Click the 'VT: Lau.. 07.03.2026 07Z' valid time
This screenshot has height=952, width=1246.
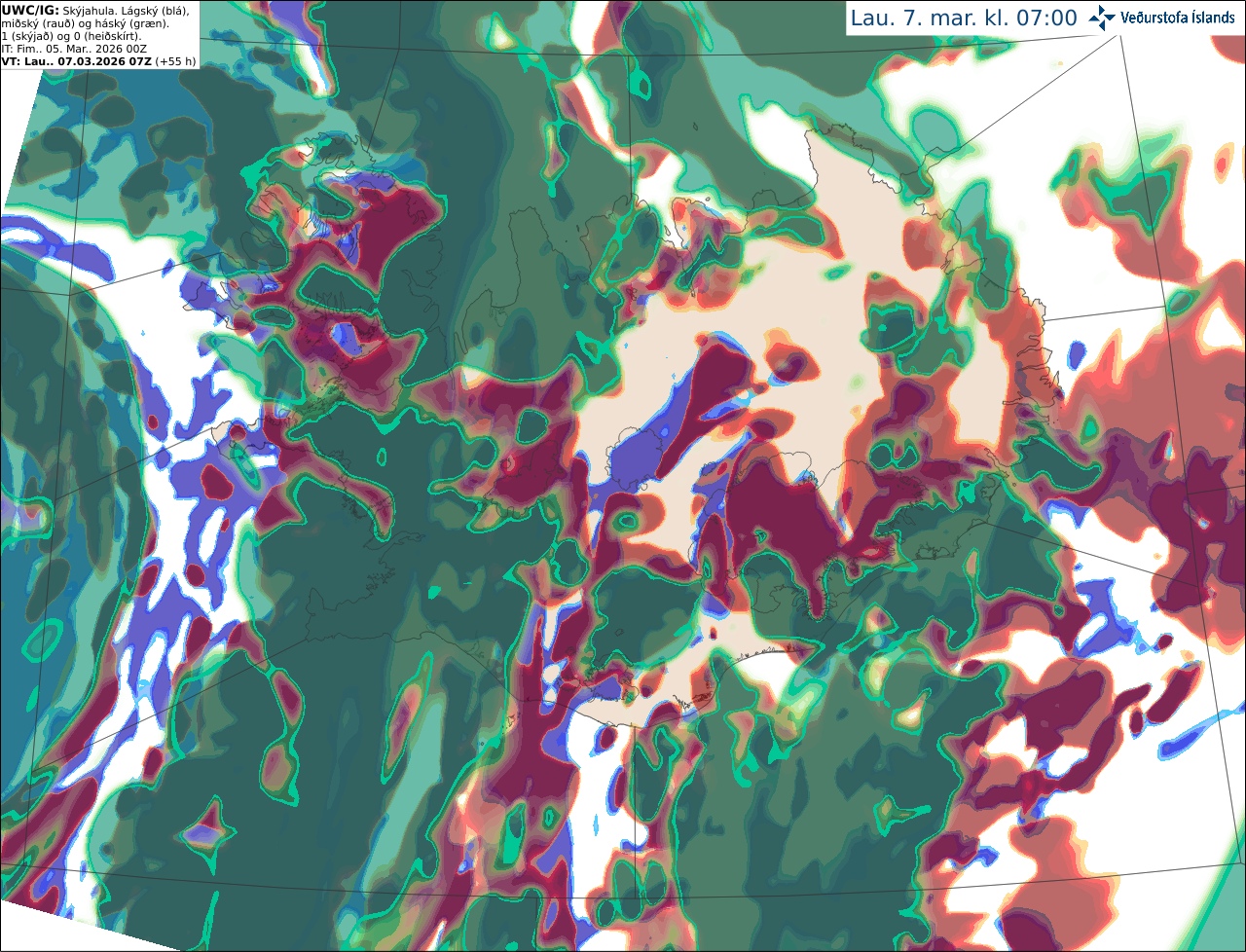click(x=76, y=61)
